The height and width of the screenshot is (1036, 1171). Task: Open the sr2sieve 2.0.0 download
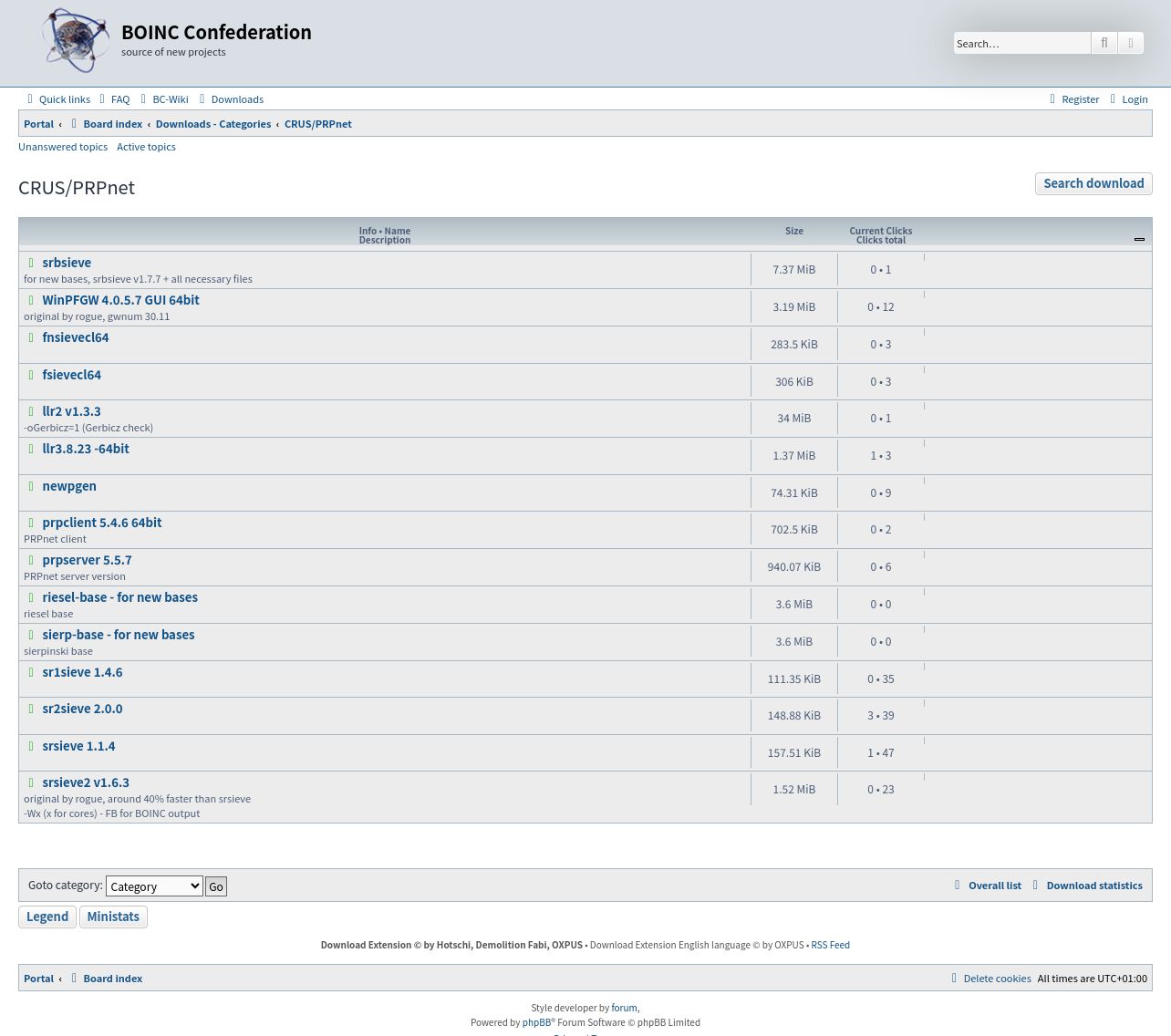tap(82, 709)
